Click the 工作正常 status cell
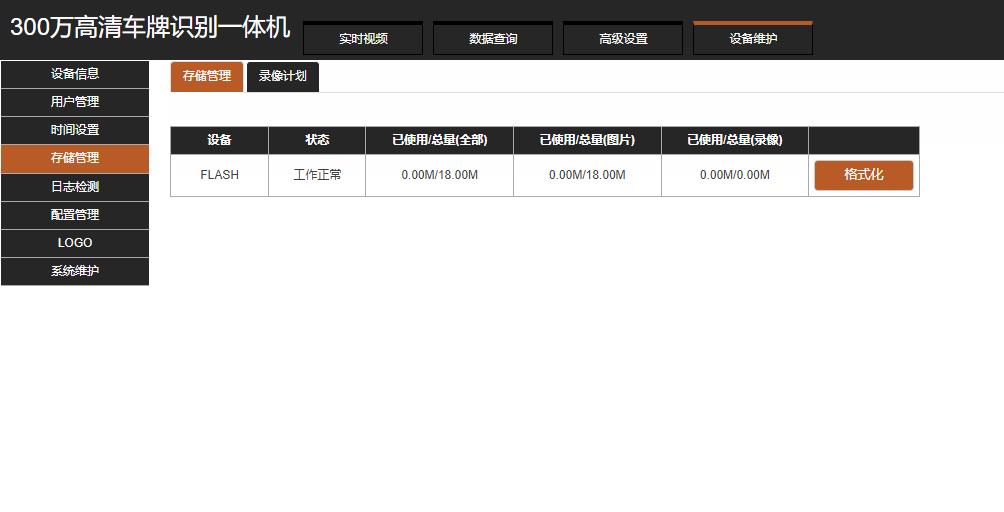1004x512 pixels. [317, 175]
